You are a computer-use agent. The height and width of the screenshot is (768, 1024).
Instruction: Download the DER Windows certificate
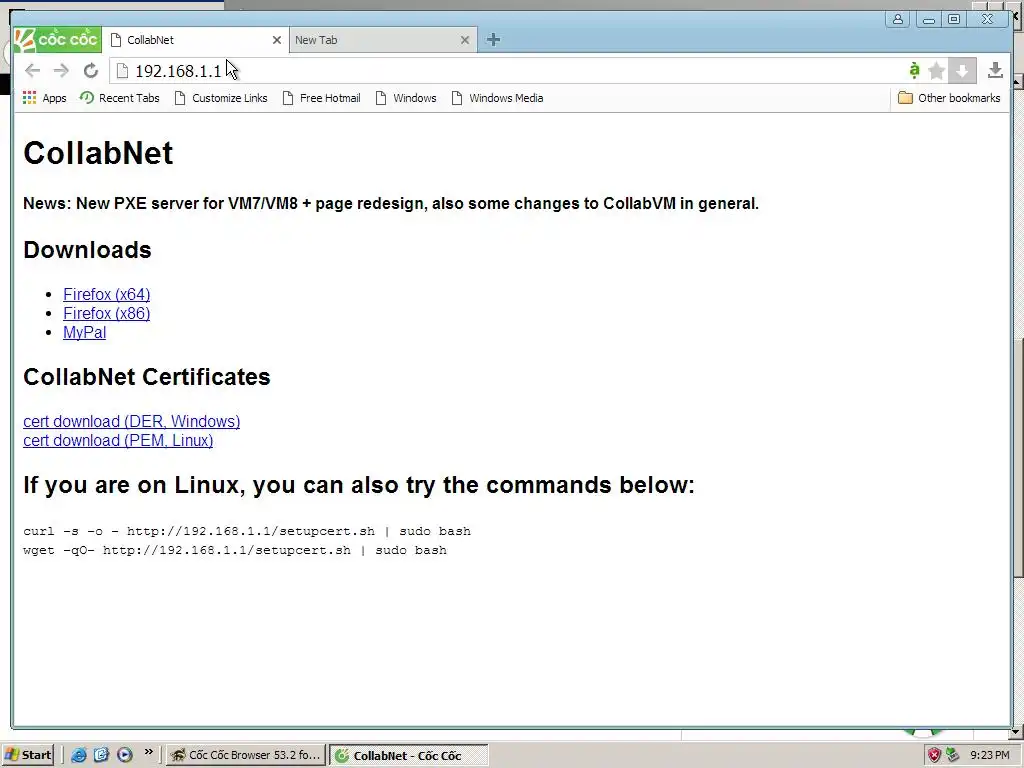tap(131, 421)
